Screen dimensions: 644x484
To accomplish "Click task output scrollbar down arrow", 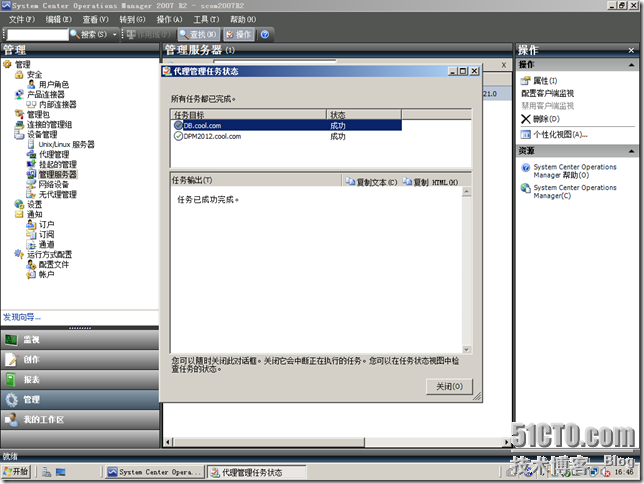I will pos(467,349).
